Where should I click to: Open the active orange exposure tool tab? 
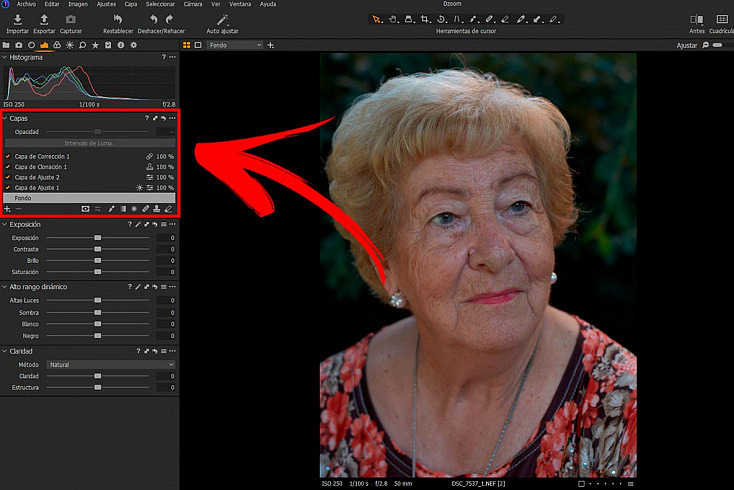(x=44, y=45)
